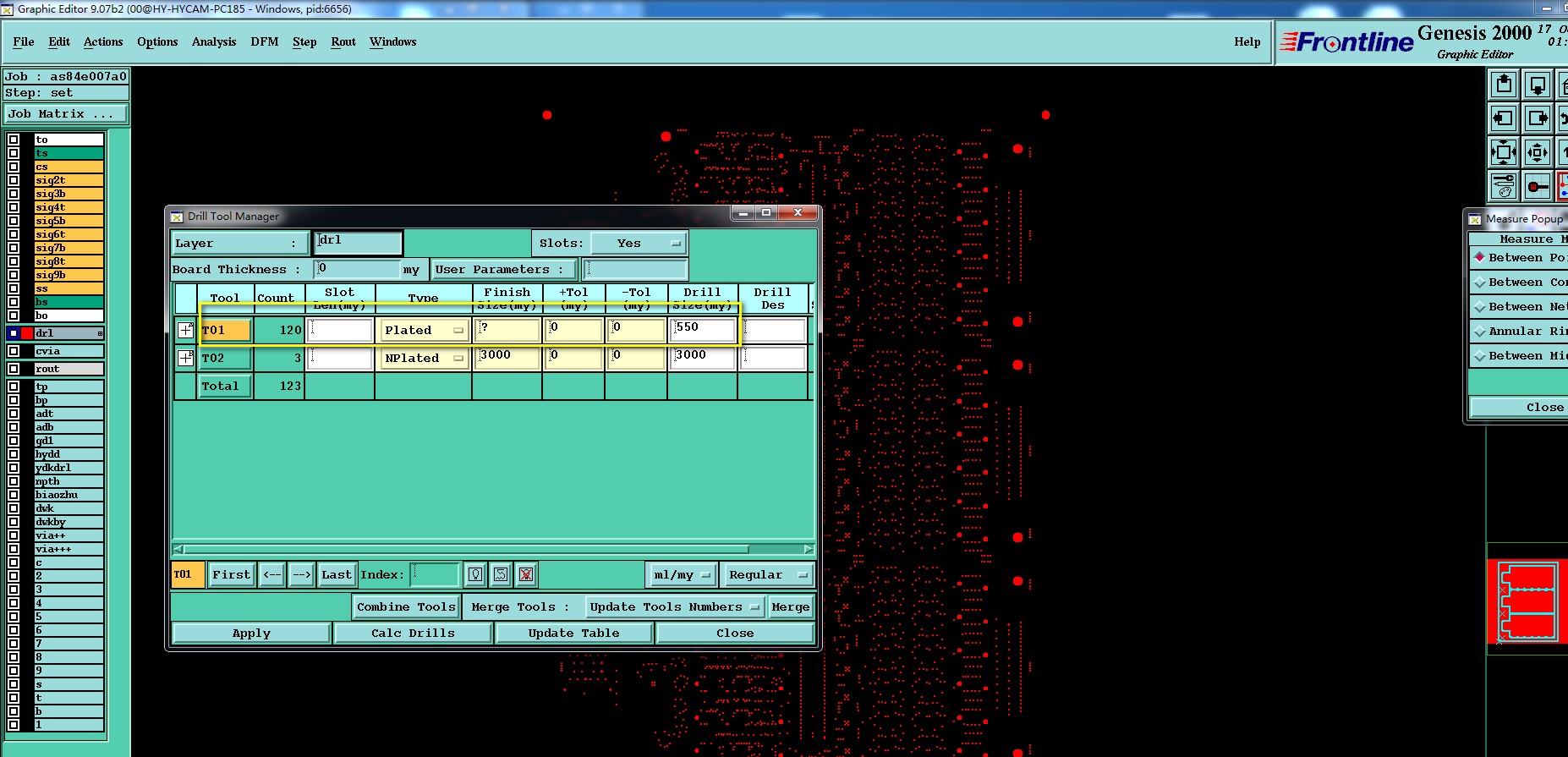Click the snap point grid icon
This screenshot has height=757, width=1568.
(1537, 186)
